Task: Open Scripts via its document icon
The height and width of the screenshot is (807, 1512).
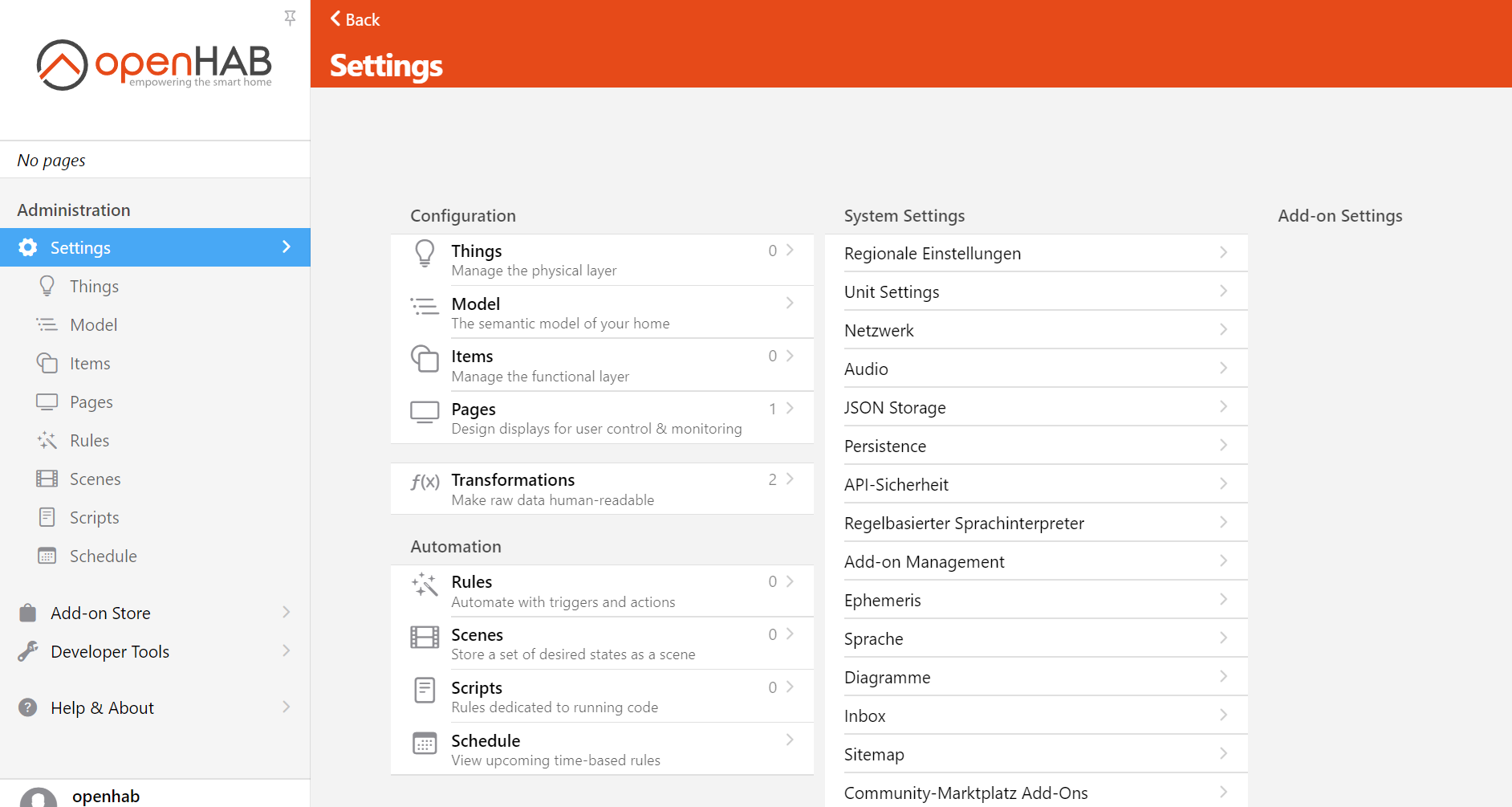Action: tap(47, 517)
